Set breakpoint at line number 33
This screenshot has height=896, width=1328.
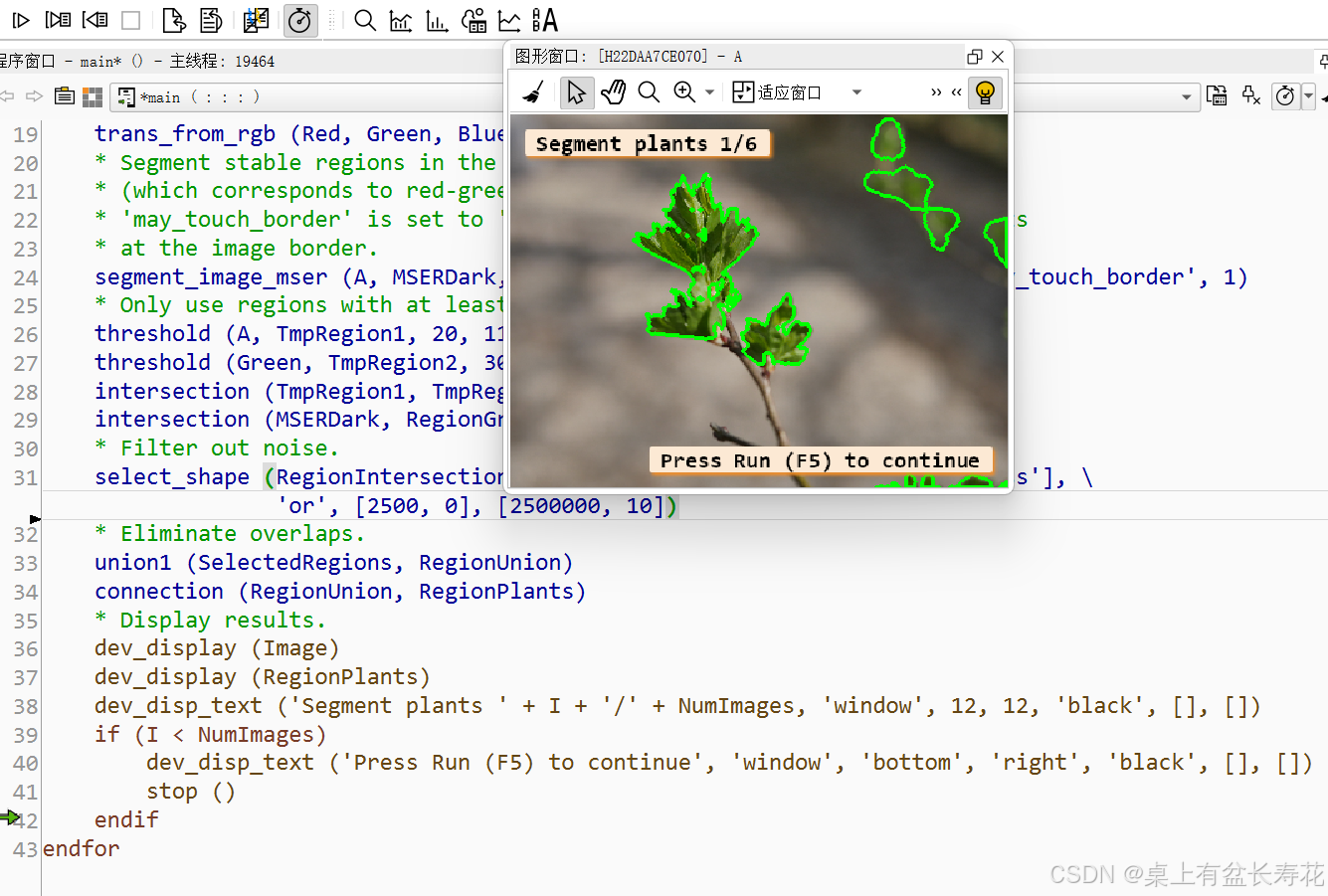click(26, 563)
